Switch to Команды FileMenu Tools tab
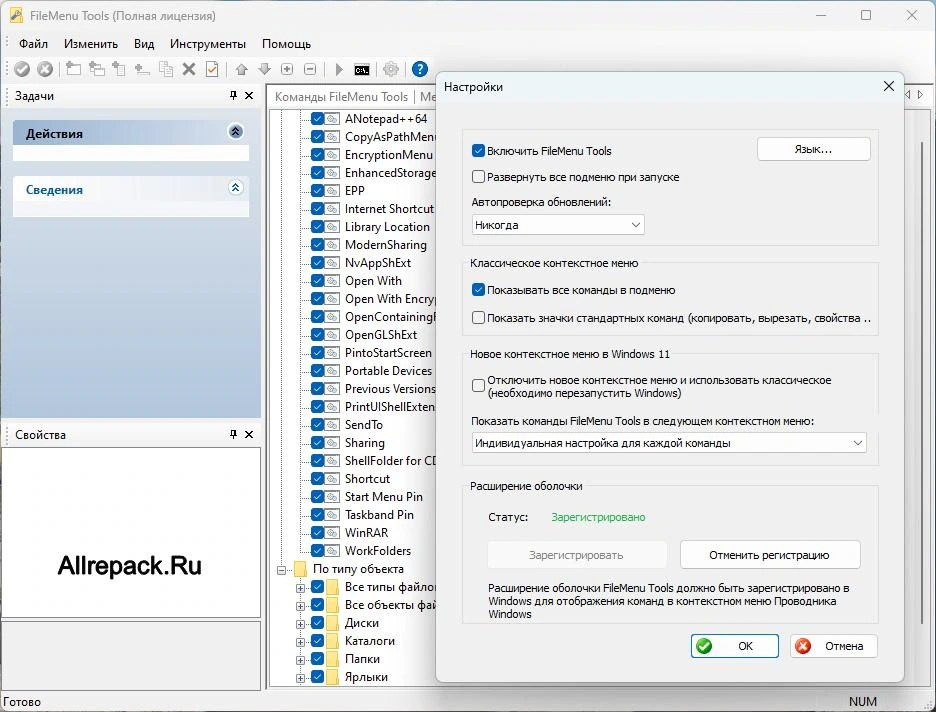The width and height of the screenshot is (936, 712). coord(341,97)
